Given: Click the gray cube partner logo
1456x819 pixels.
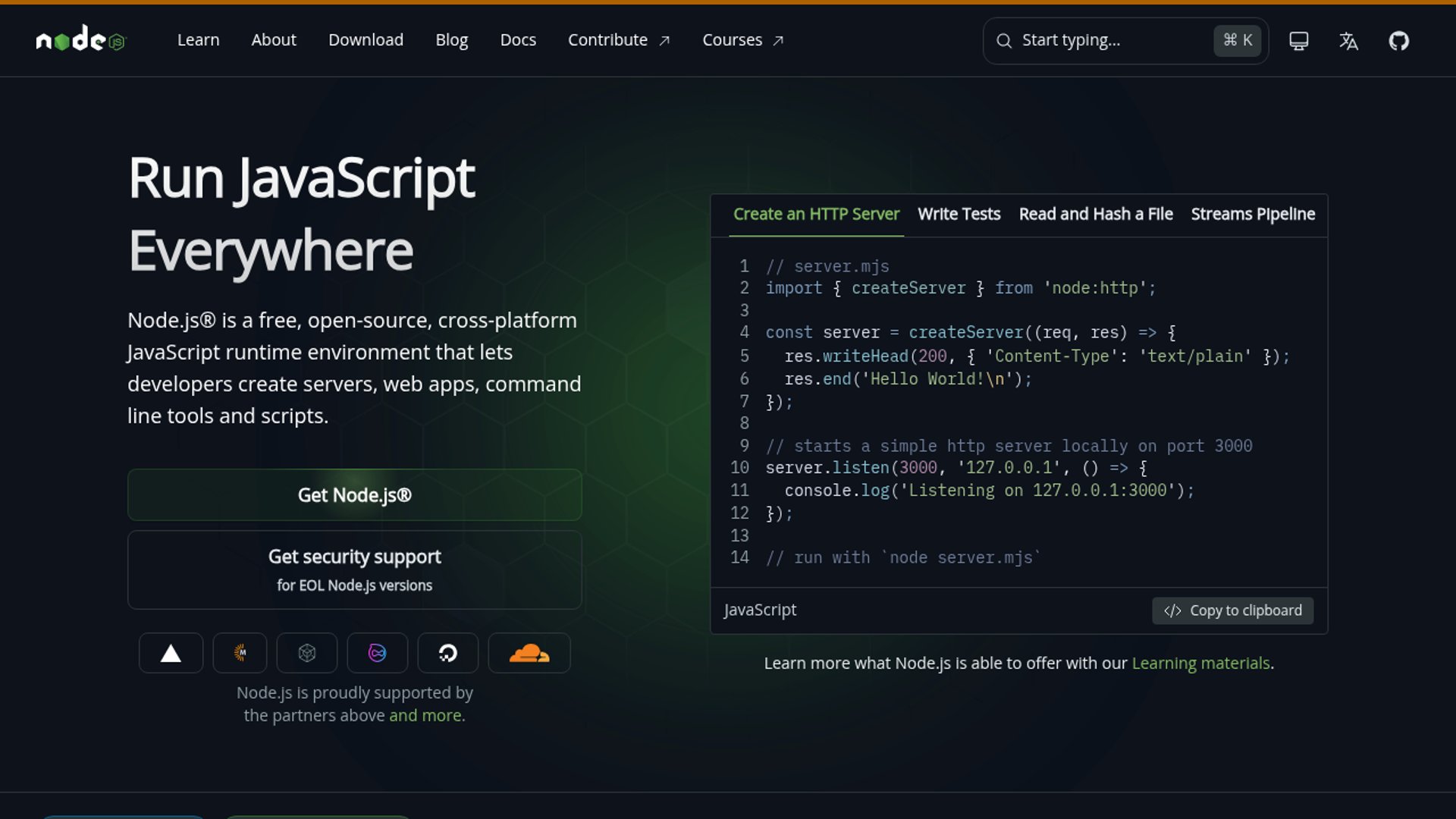Looking at the screenshot, I should pyautogui.click(x=306, y=653).
